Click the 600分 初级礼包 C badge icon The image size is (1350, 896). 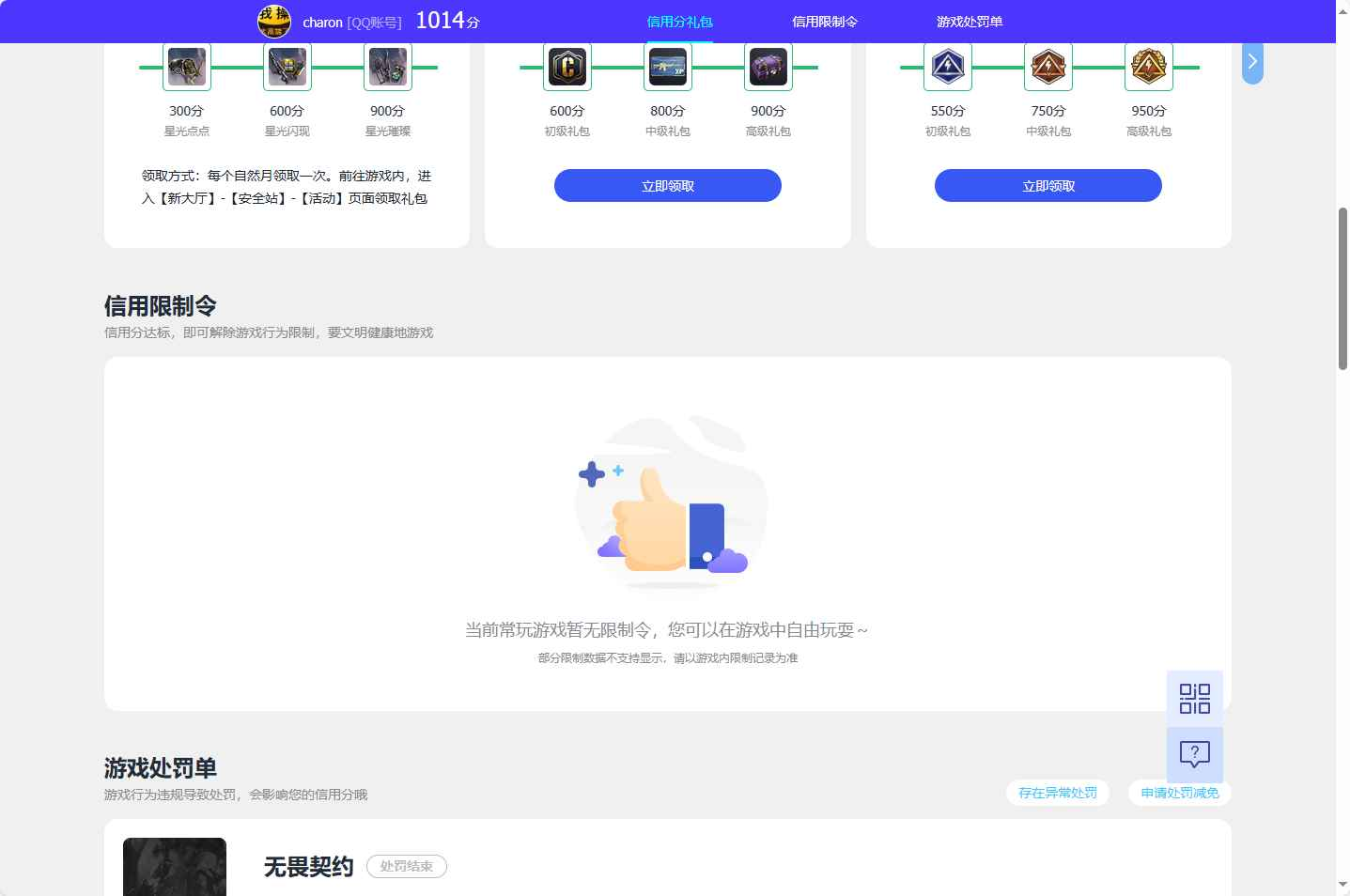pyautogui.click(x=567, y=67)
